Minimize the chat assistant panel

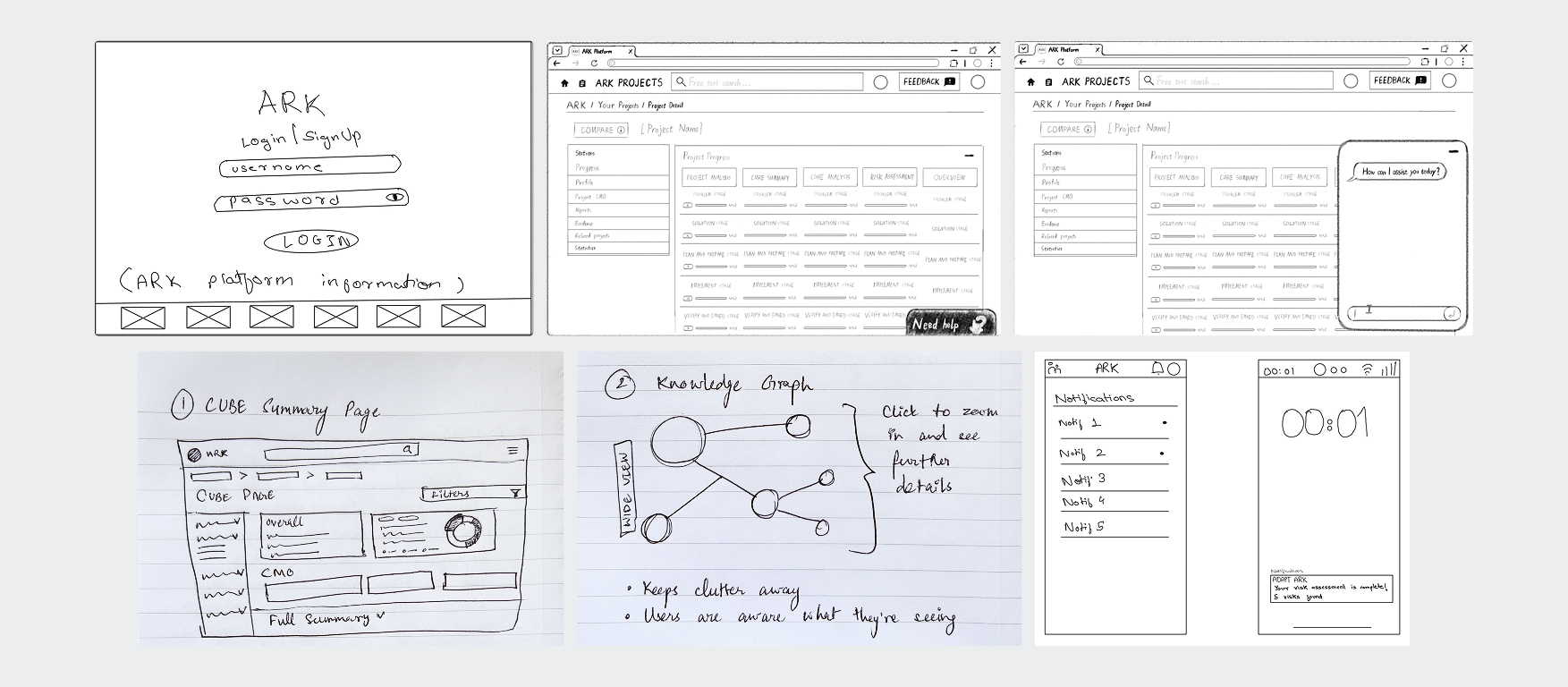[1454, 151]
